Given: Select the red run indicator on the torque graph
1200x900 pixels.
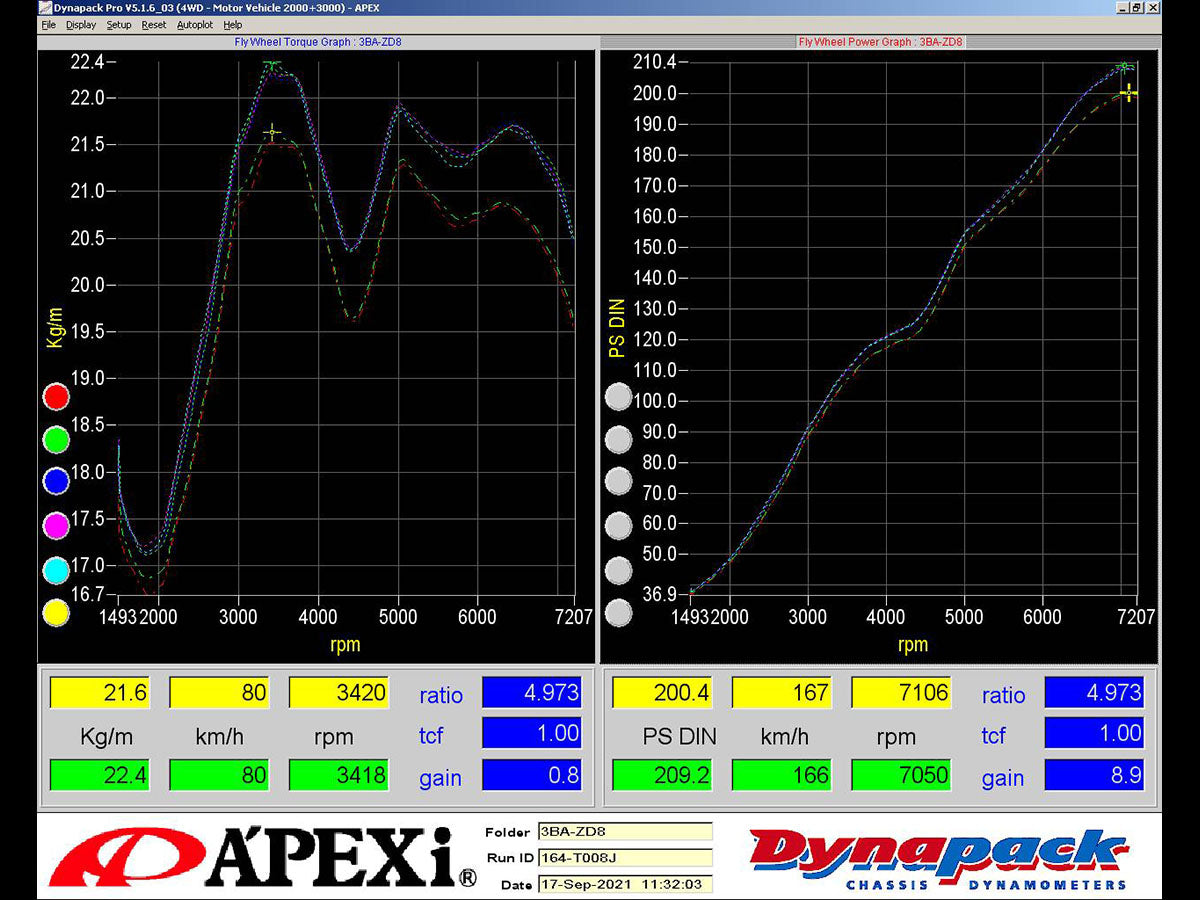Looking at the screenshot, I should [x=56, y=396].
